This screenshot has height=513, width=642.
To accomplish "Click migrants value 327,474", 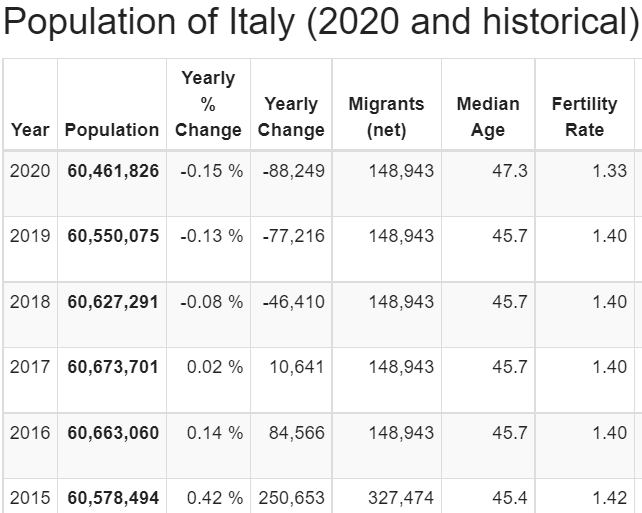I will [401, 497].
